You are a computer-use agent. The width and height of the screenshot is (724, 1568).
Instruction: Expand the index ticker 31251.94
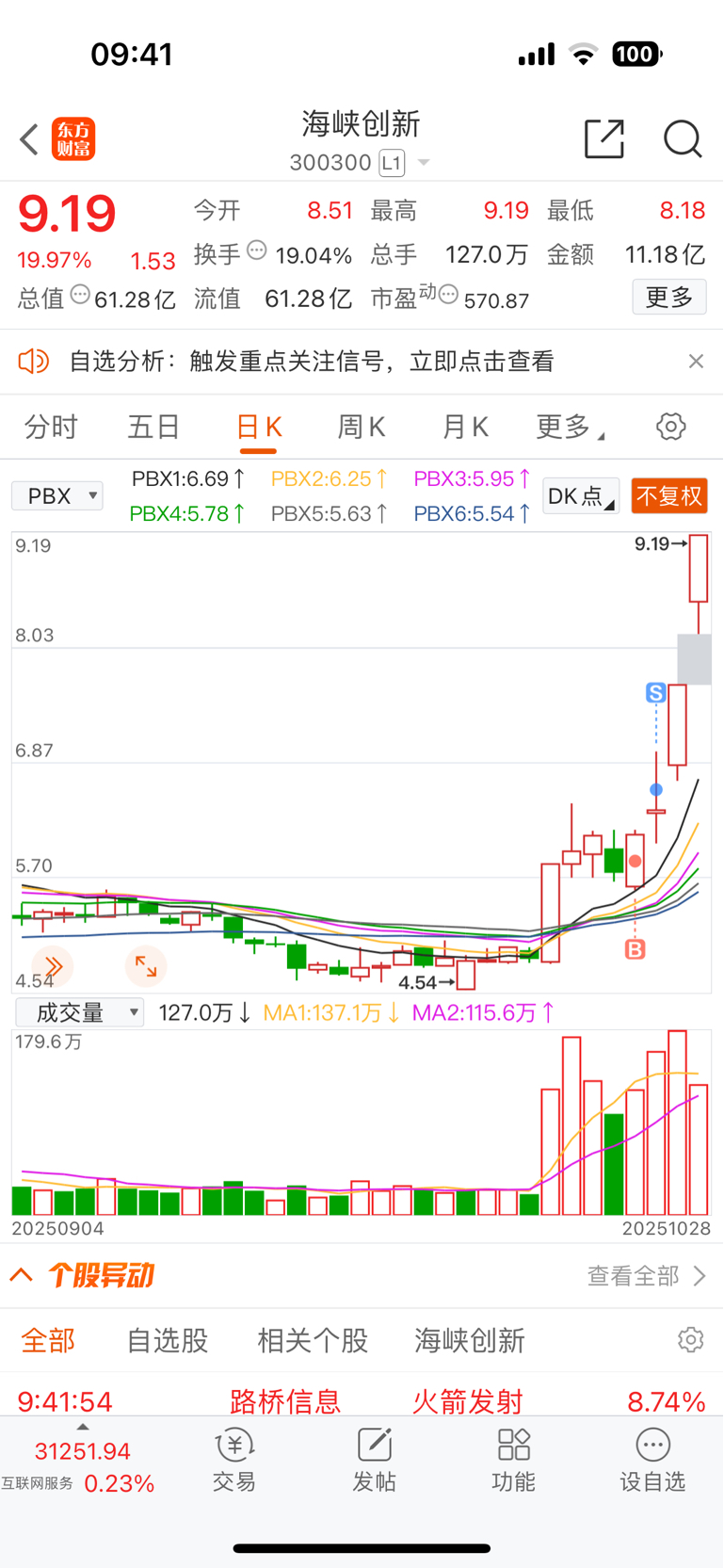point(83,1451)
